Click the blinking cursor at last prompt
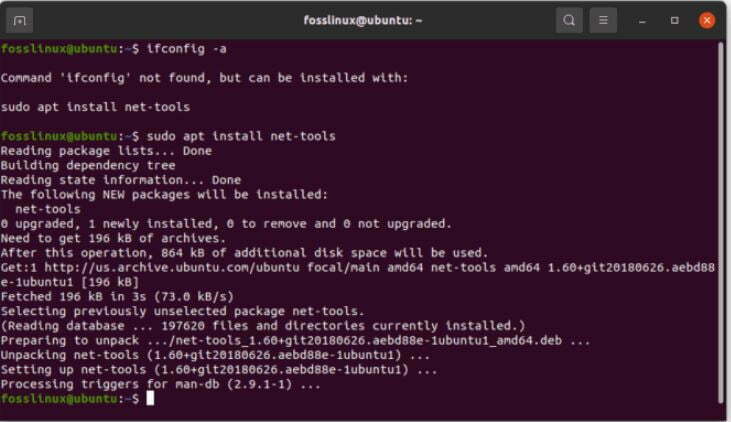This screenshot has width=731, height=422. (150, 398)
